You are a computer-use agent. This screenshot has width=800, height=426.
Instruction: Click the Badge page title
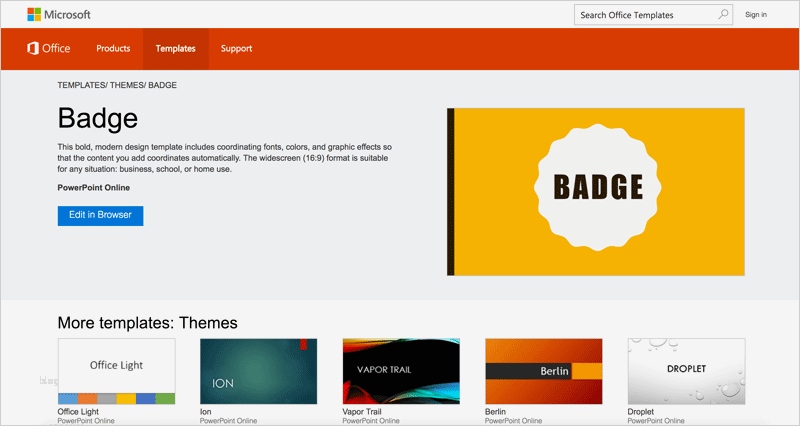[98, 118]
